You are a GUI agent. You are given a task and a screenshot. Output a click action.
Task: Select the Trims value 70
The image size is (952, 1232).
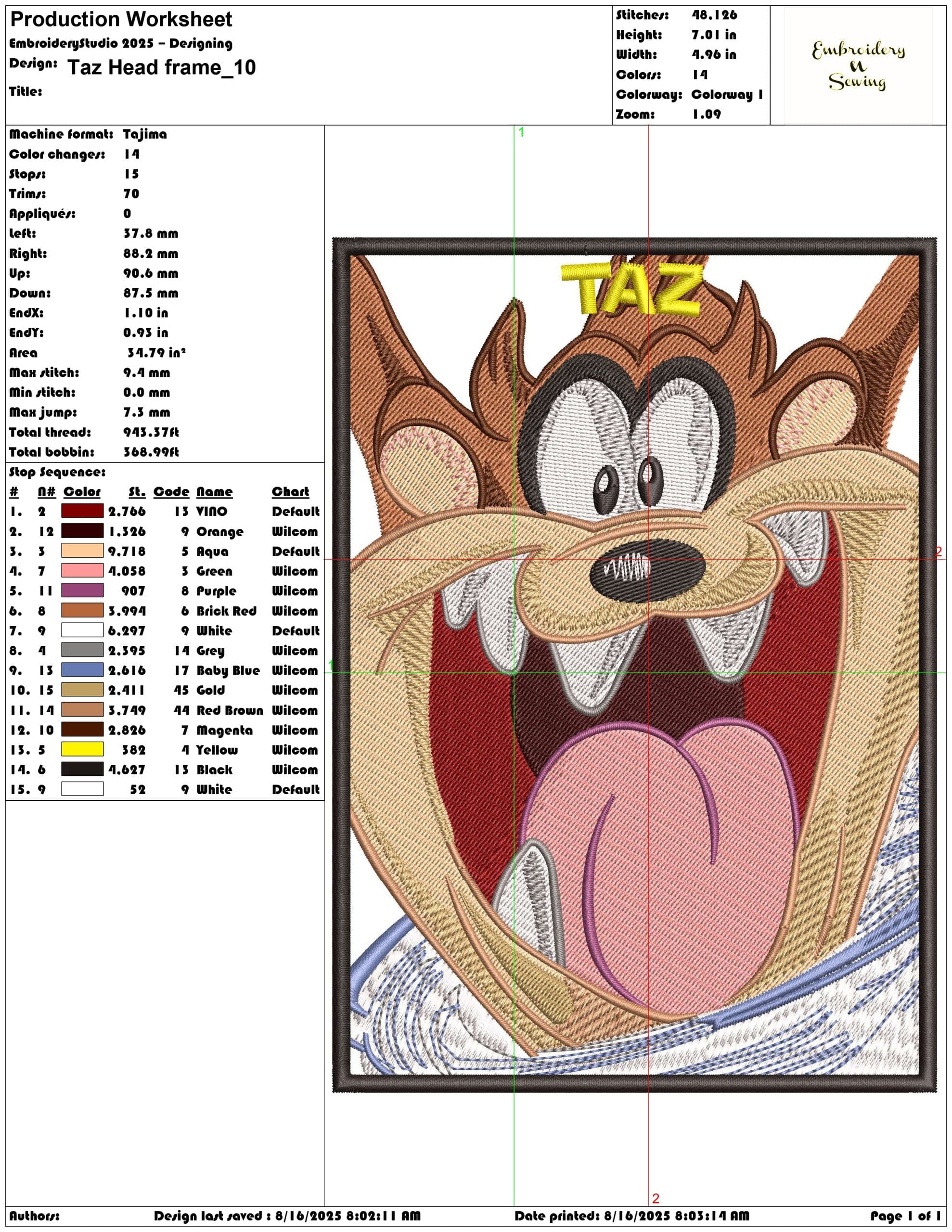click(131, 193)
